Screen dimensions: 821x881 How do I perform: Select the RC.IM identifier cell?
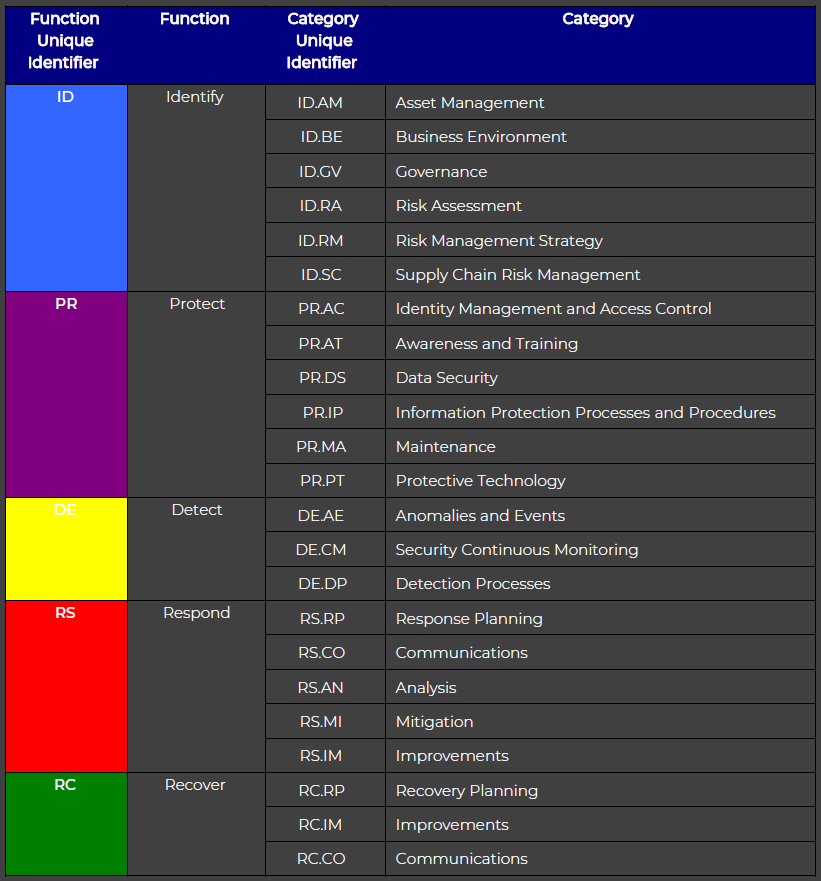pos(325,824)
